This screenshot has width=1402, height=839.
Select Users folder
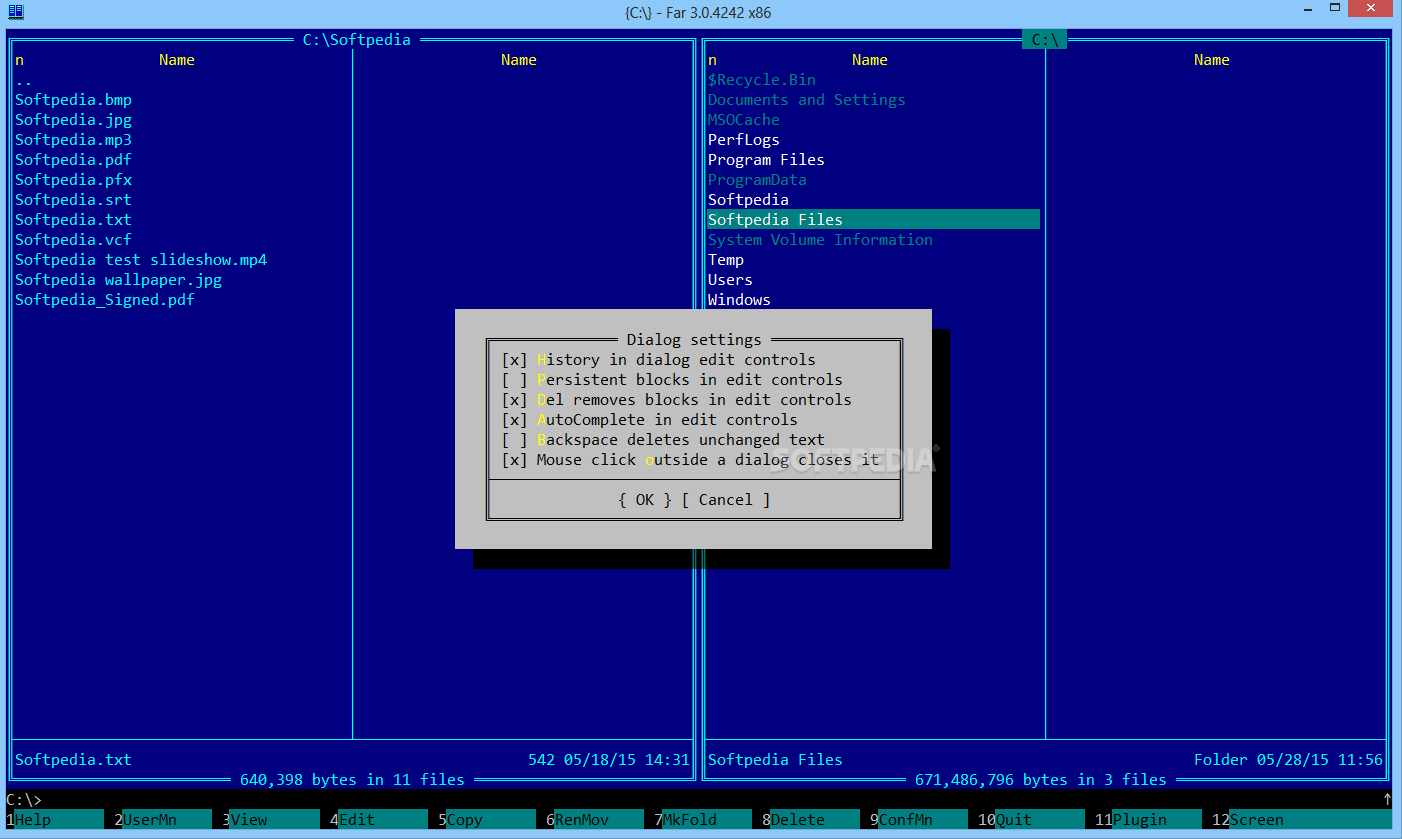(730, 280)
